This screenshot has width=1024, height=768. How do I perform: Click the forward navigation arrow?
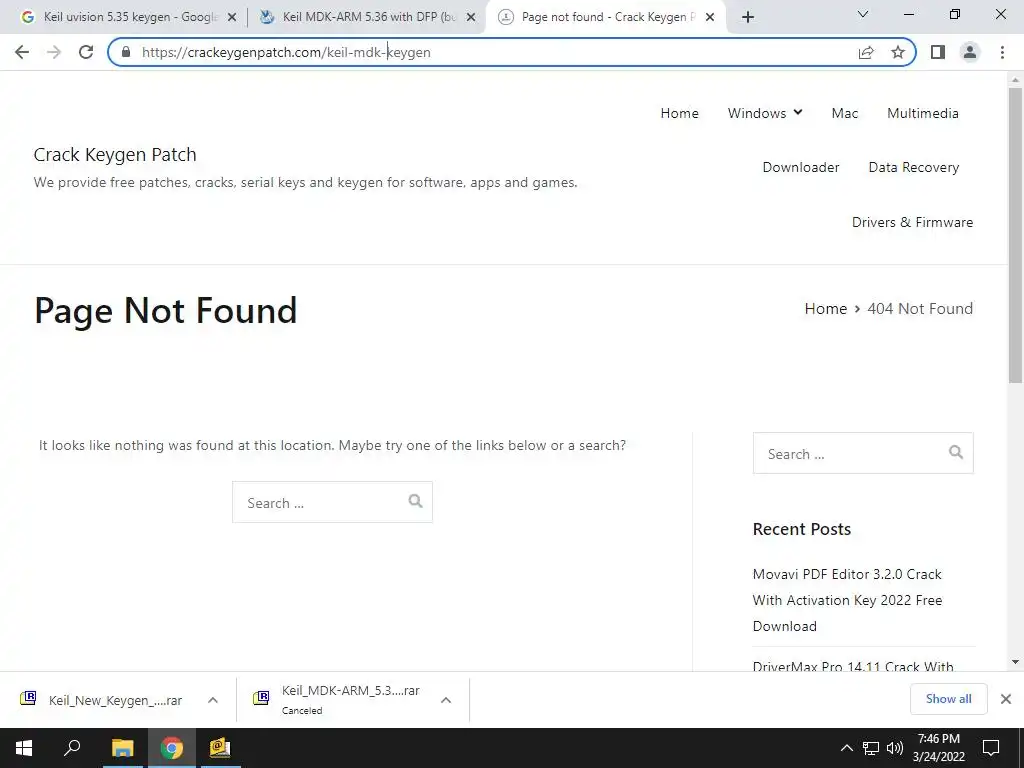[x=54, y=52]
